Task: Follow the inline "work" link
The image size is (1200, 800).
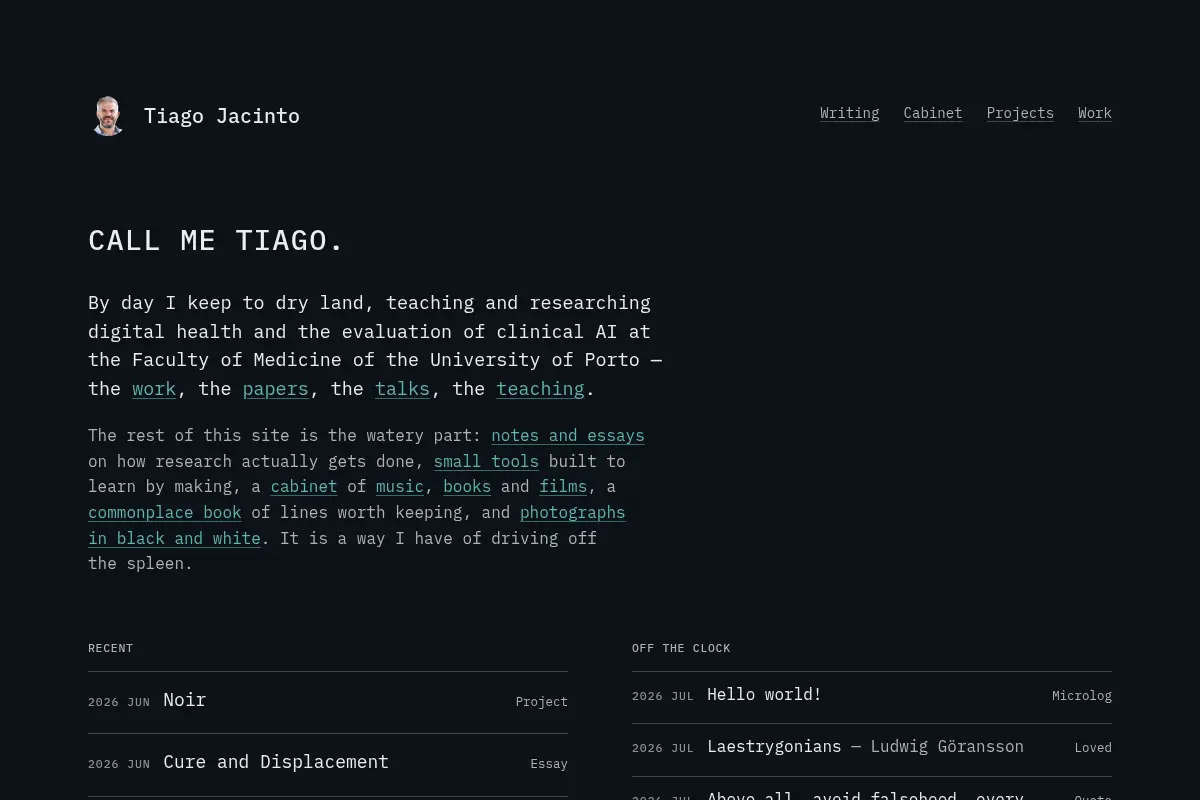Action: click(x=154, y=388)
